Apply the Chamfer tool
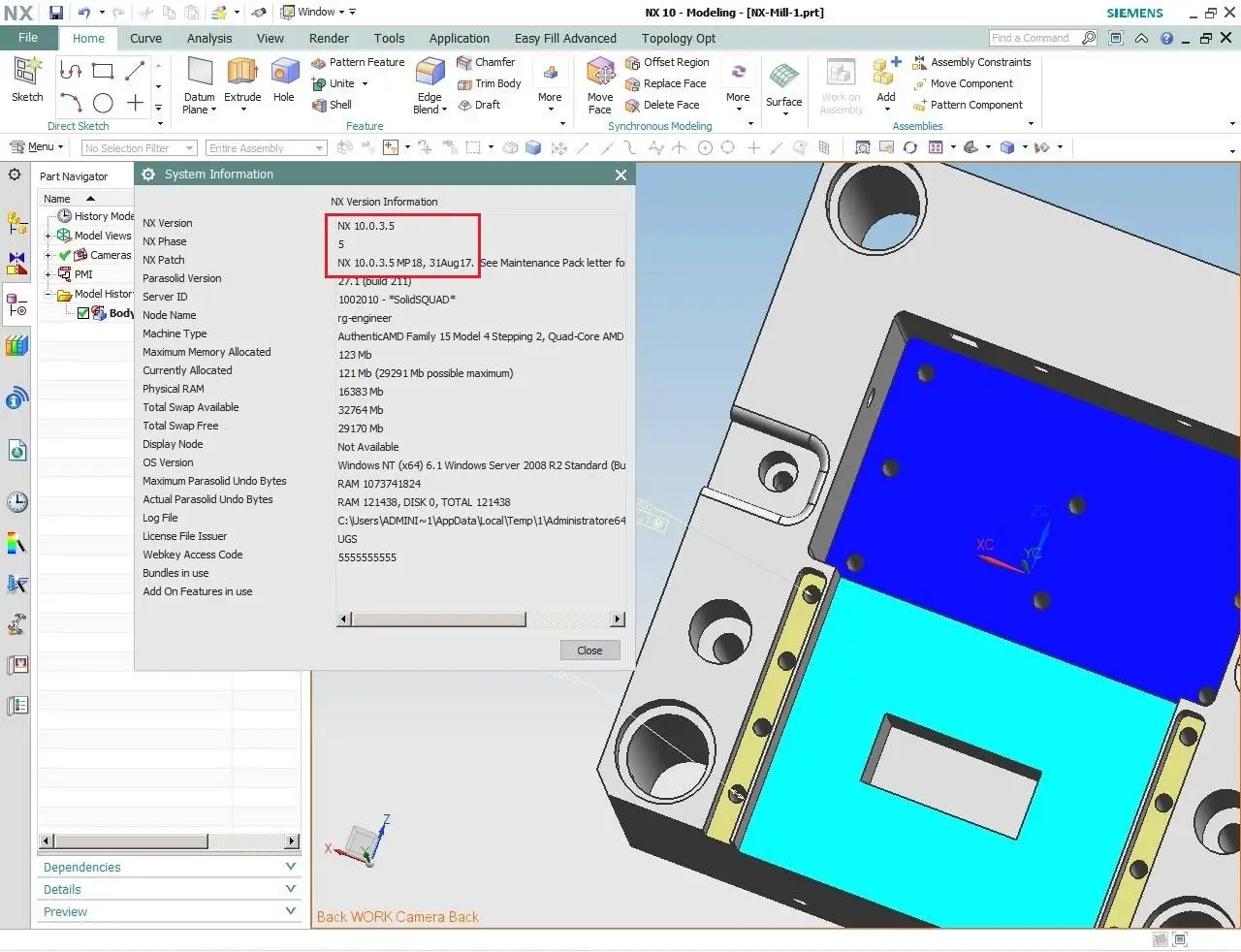 coord(486,62)
